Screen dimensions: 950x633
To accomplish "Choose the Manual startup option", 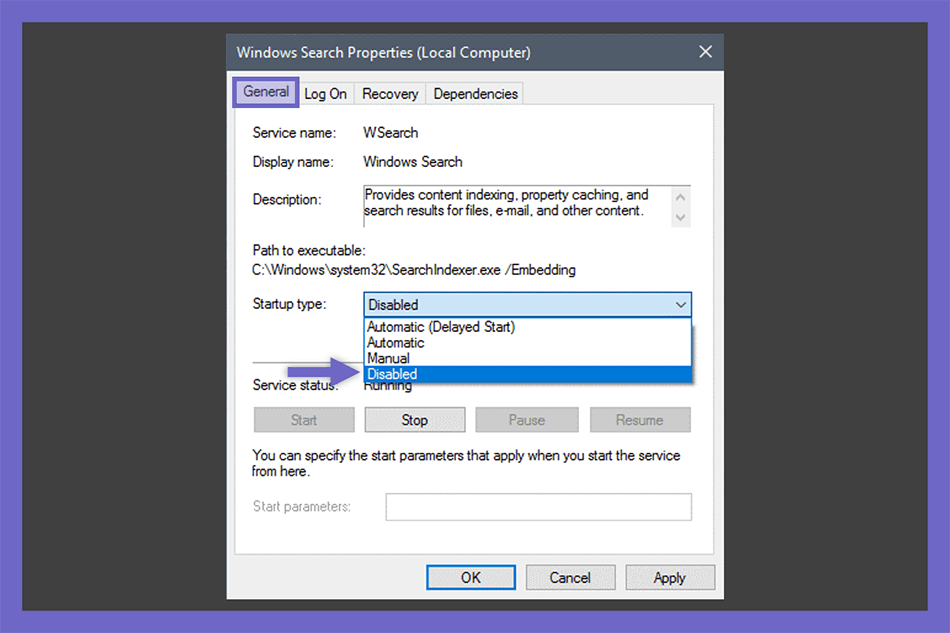I will [x=527, y=359].
